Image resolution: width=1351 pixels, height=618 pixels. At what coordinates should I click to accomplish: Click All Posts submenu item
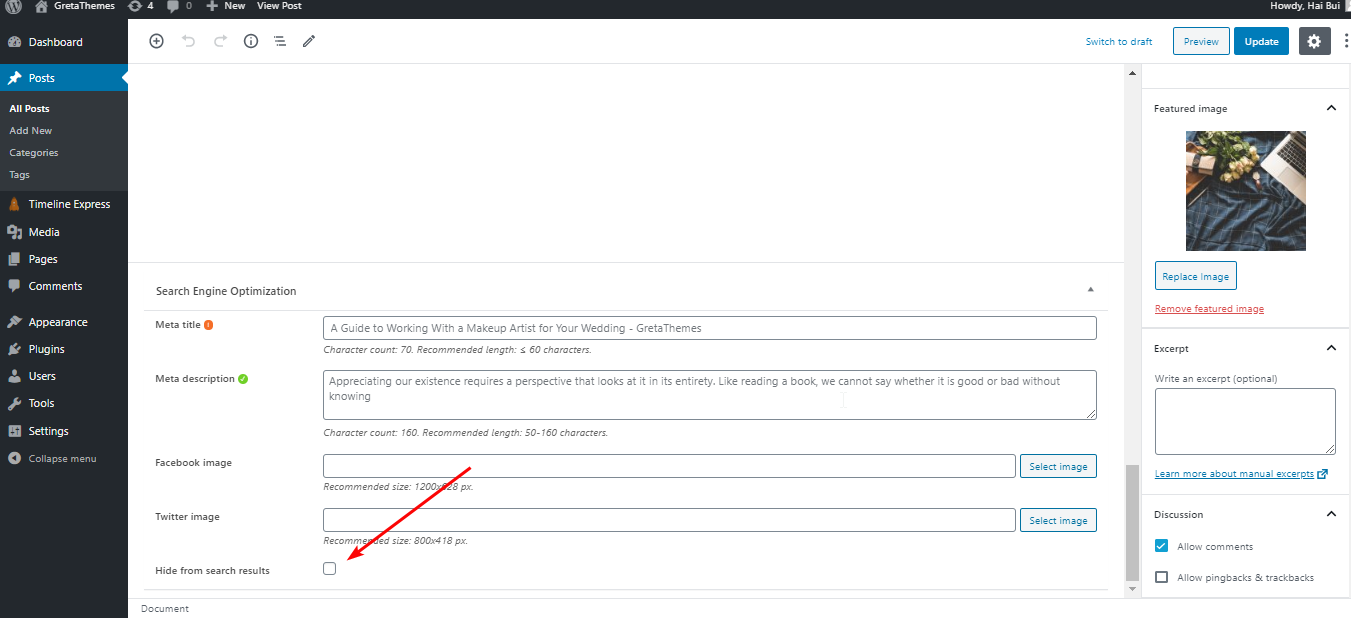[29, 108]
